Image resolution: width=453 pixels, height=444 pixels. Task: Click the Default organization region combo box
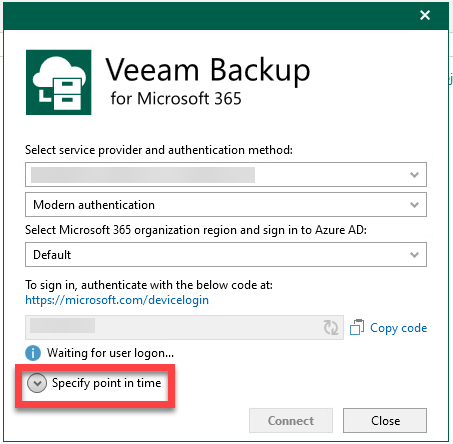click(x=226, y=255)
